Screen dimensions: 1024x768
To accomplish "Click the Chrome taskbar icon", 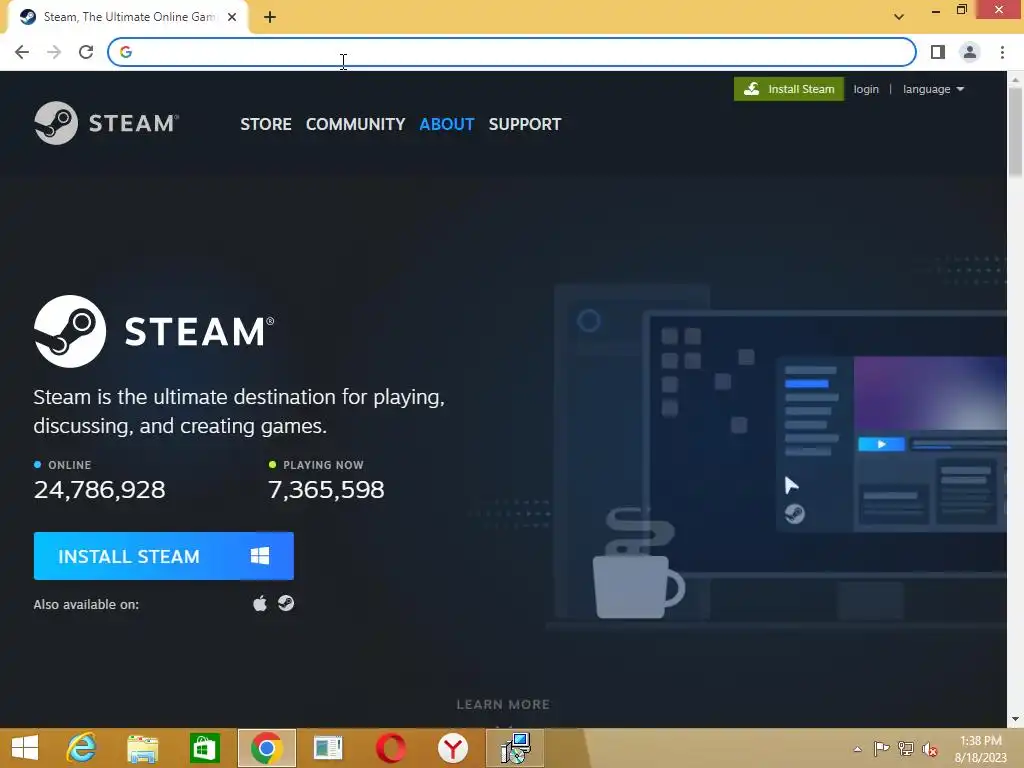I will (266, 748).
